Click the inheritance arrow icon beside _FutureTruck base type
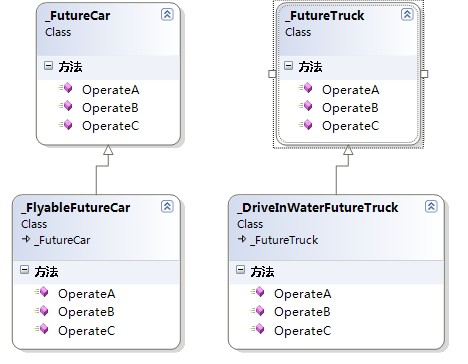This screenshot has height=364, width=468. click(242, 239)
